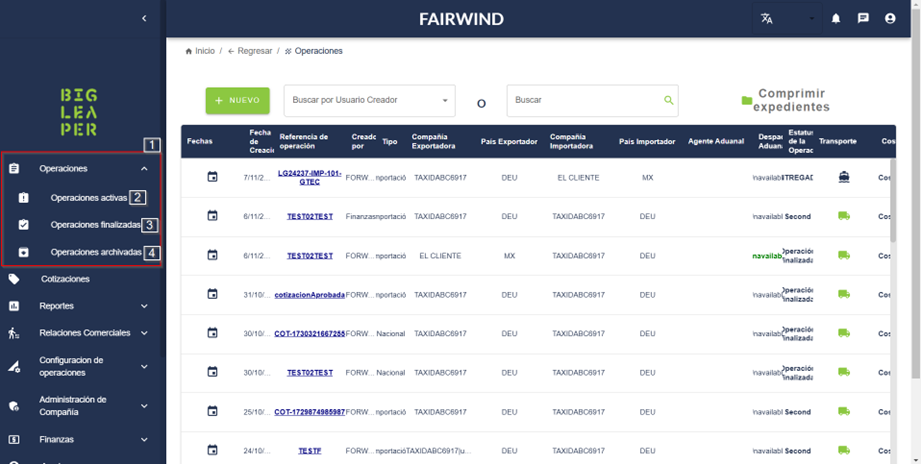Open calendar icon for cotizacionAprobada row
Screen dimensions: 921x464
pos(213,294)
